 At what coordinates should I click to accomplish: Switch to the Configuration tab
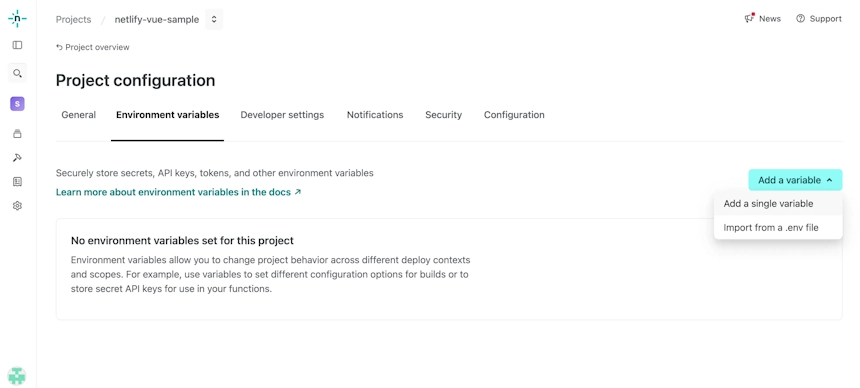tap(514, 115)
